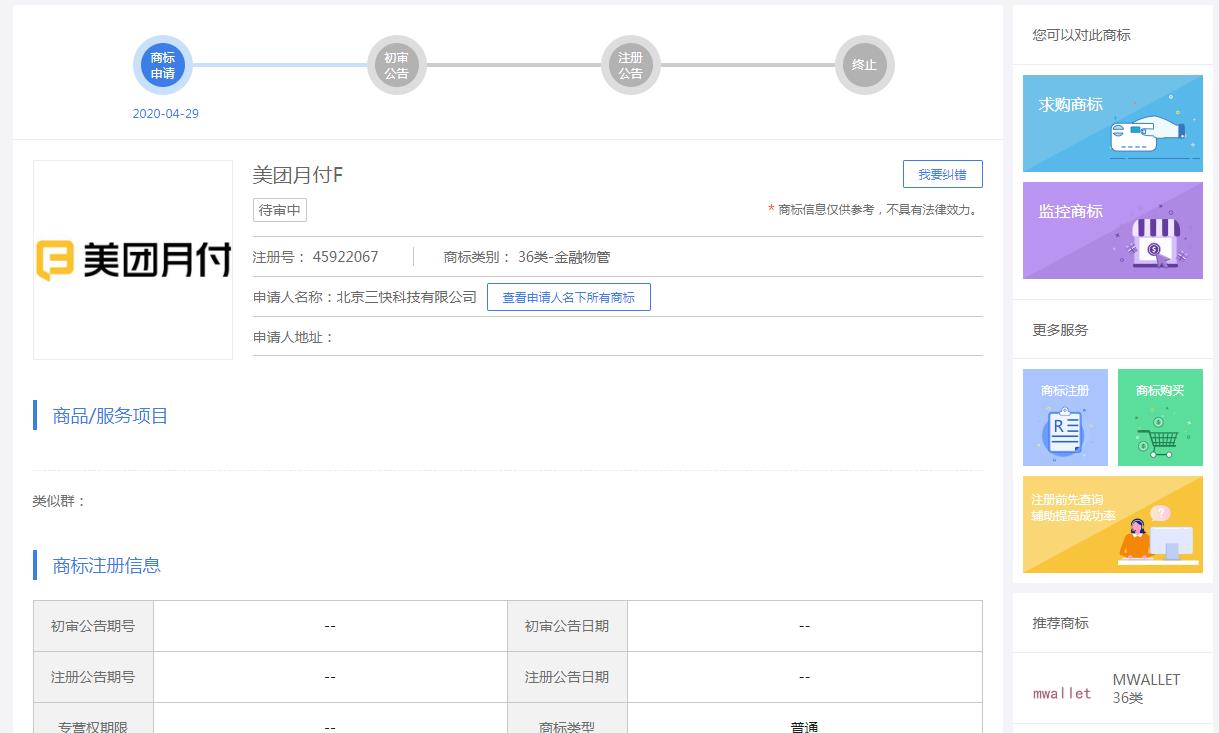Click the 初审公告 step circle
The height and width of the screenshot is (733, 1219).
click(396, 65)
